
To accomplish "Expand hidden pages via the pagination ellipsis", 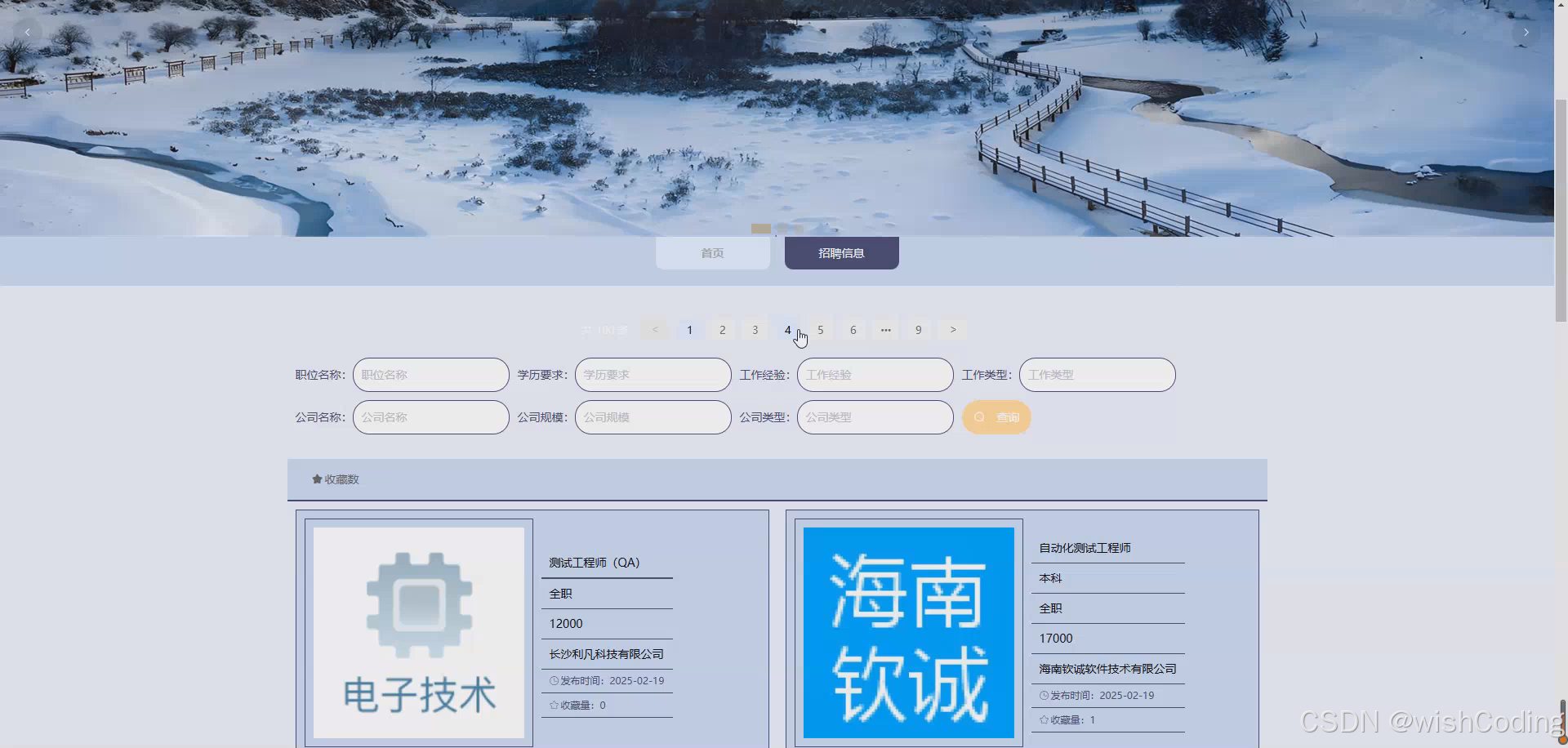I will click(x=885, y=329).
